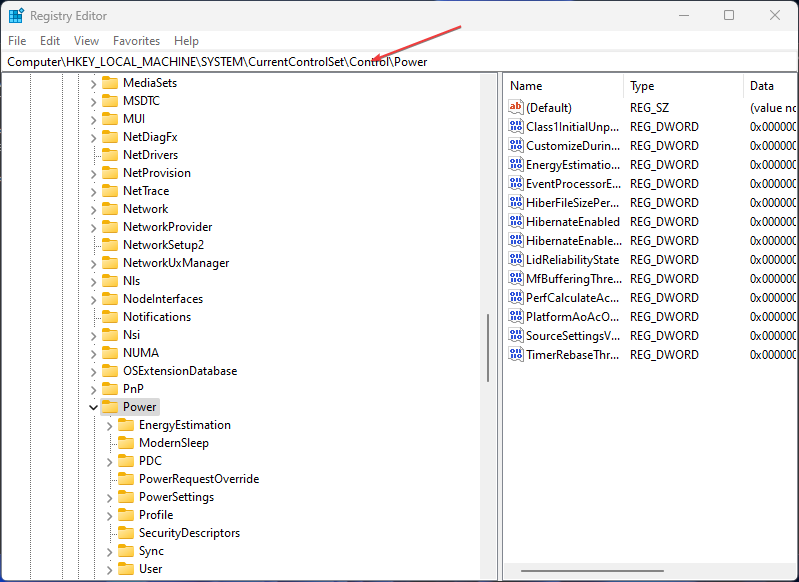
Task: Expand the NUMA key
Action: point(93,353)
